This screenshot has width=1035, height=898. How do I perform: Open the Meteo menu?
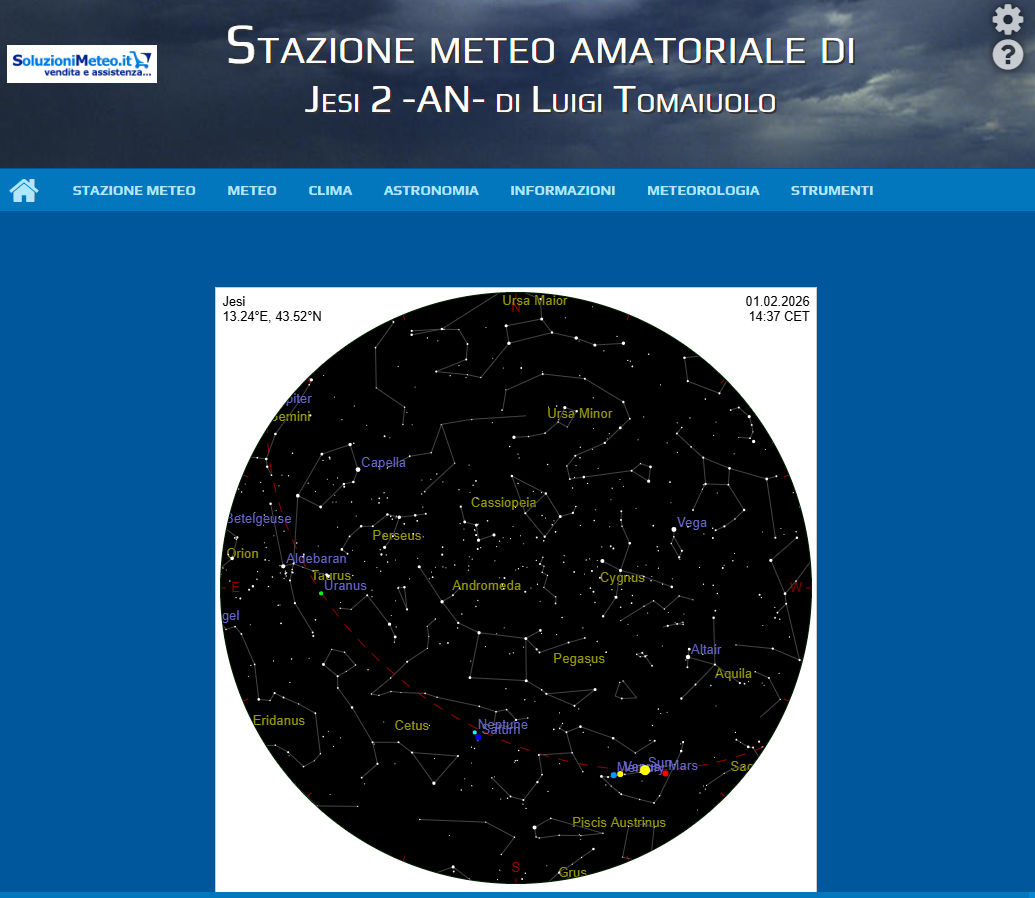[252, 190]
